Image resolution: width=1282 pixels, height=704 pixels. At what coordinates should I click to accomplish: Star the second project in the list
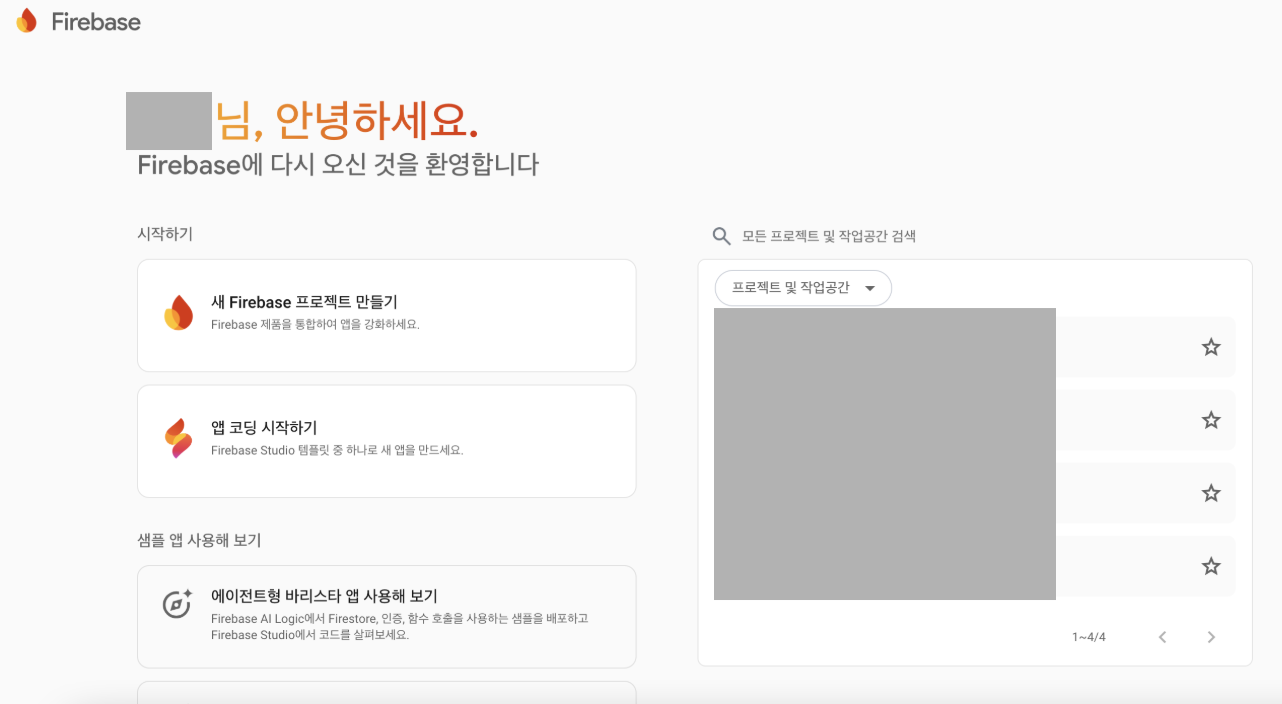(1211, 420)
